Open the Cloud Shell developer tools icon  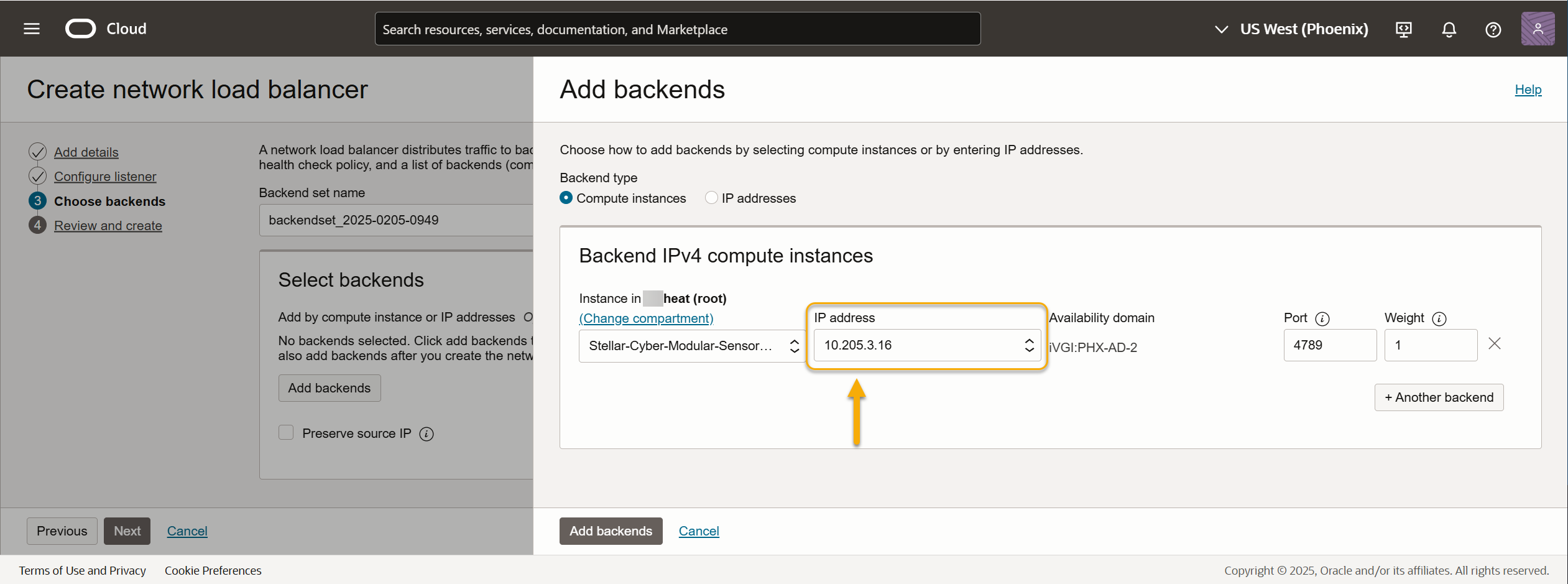[x=1404, y=29]
